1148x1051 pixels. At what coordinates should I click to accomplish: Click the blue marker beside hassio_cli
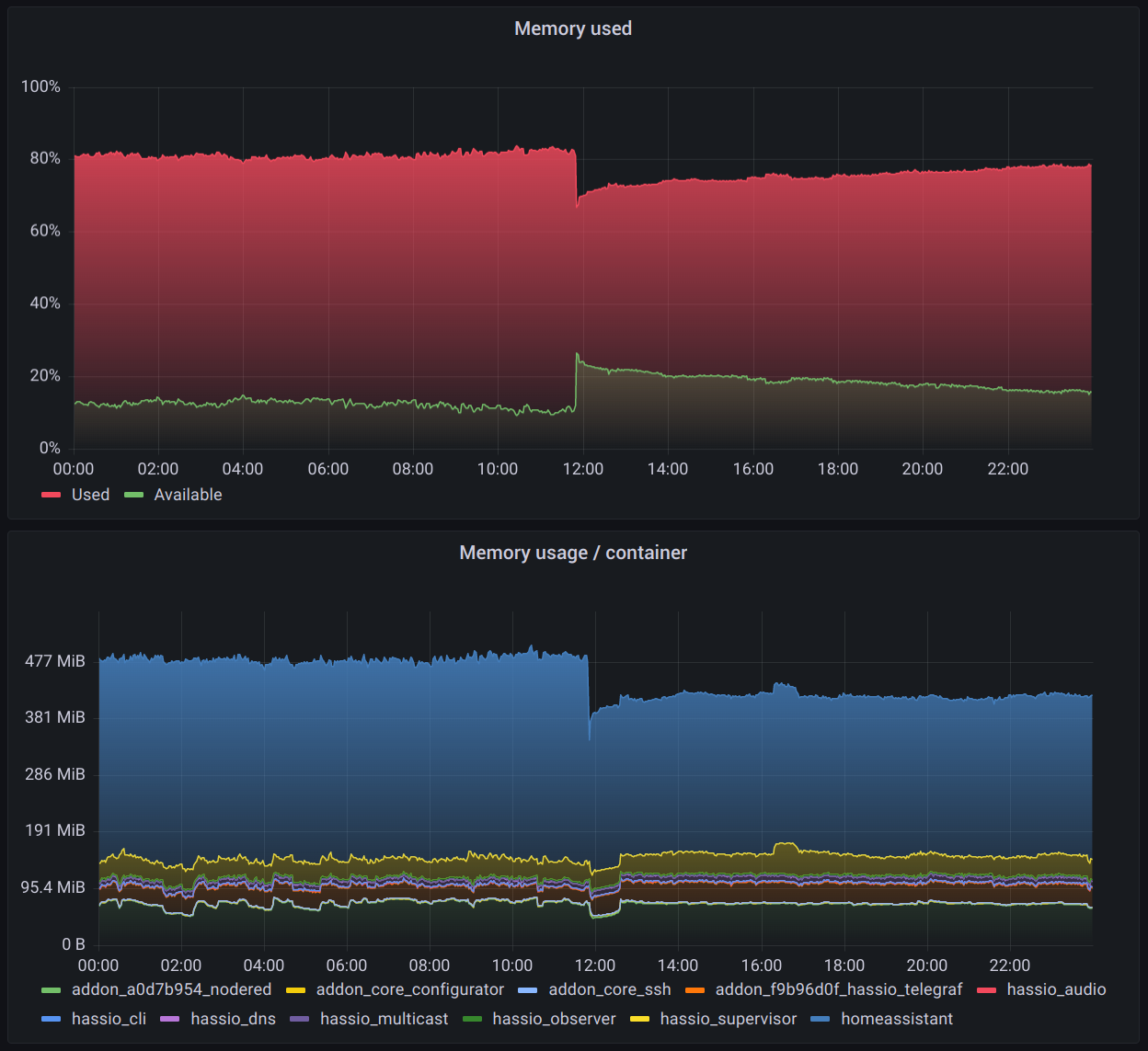pyautogui.click(x=51, y=1019)
